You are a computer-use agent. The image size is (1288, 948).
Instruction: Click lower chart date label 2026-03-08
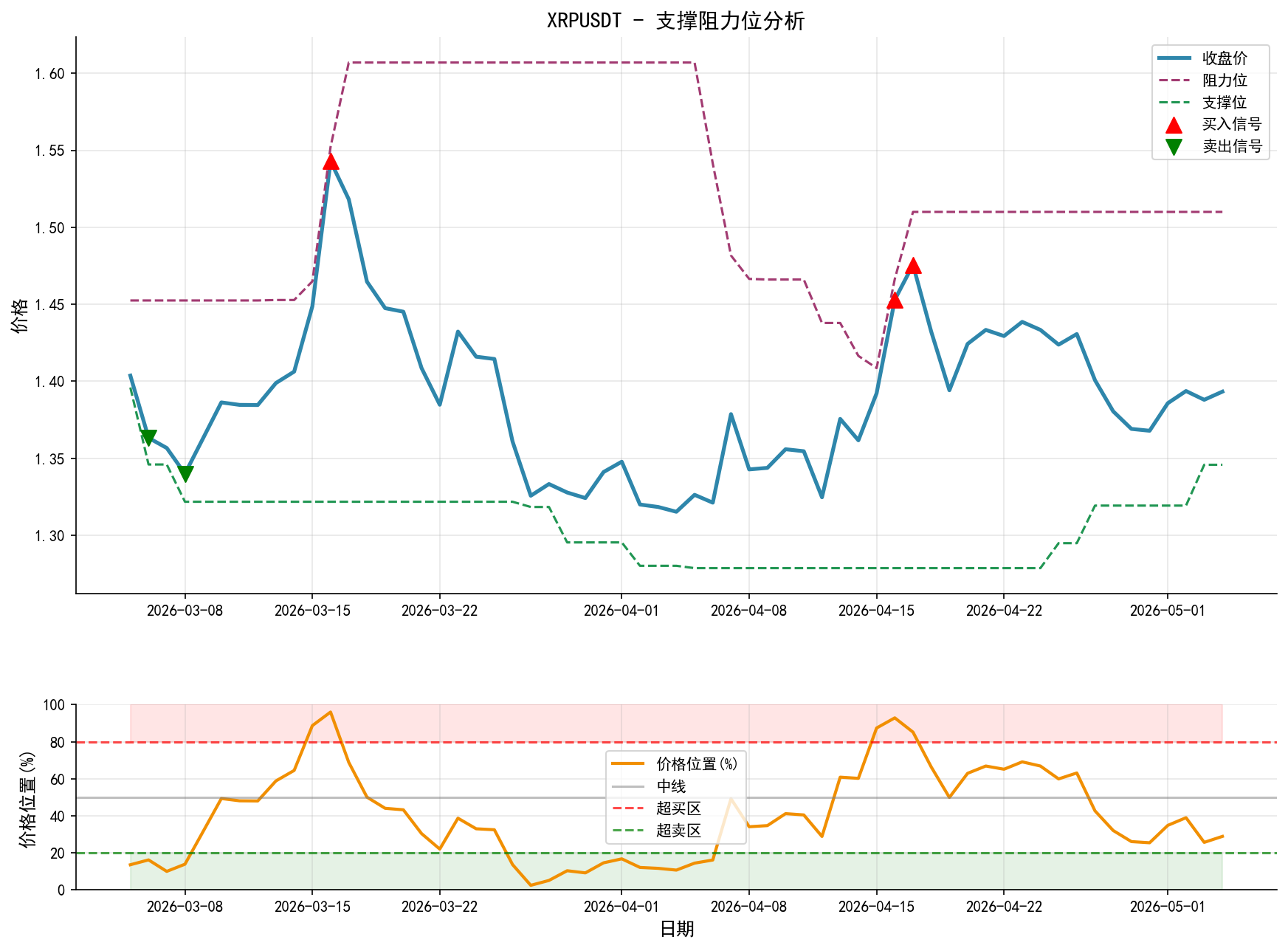[185, 907]
